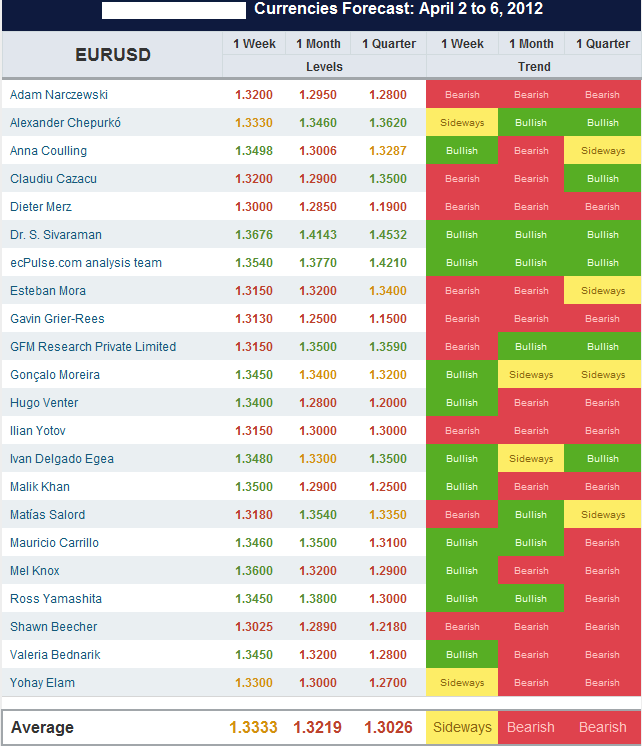The image size is (642, 746).
Task: Select Matías Salord's Sideways quarter trend cell
Action: tap(602, 515)
